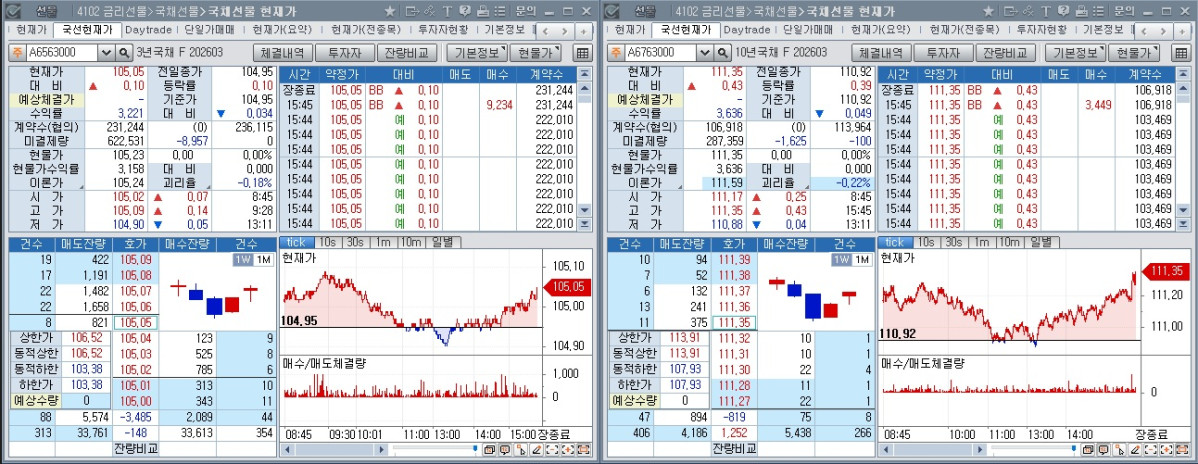1198x464 pixels.
Task: Switch to 현재가 tab in left window
Action: pyautogui.click(x=31, y=31)
